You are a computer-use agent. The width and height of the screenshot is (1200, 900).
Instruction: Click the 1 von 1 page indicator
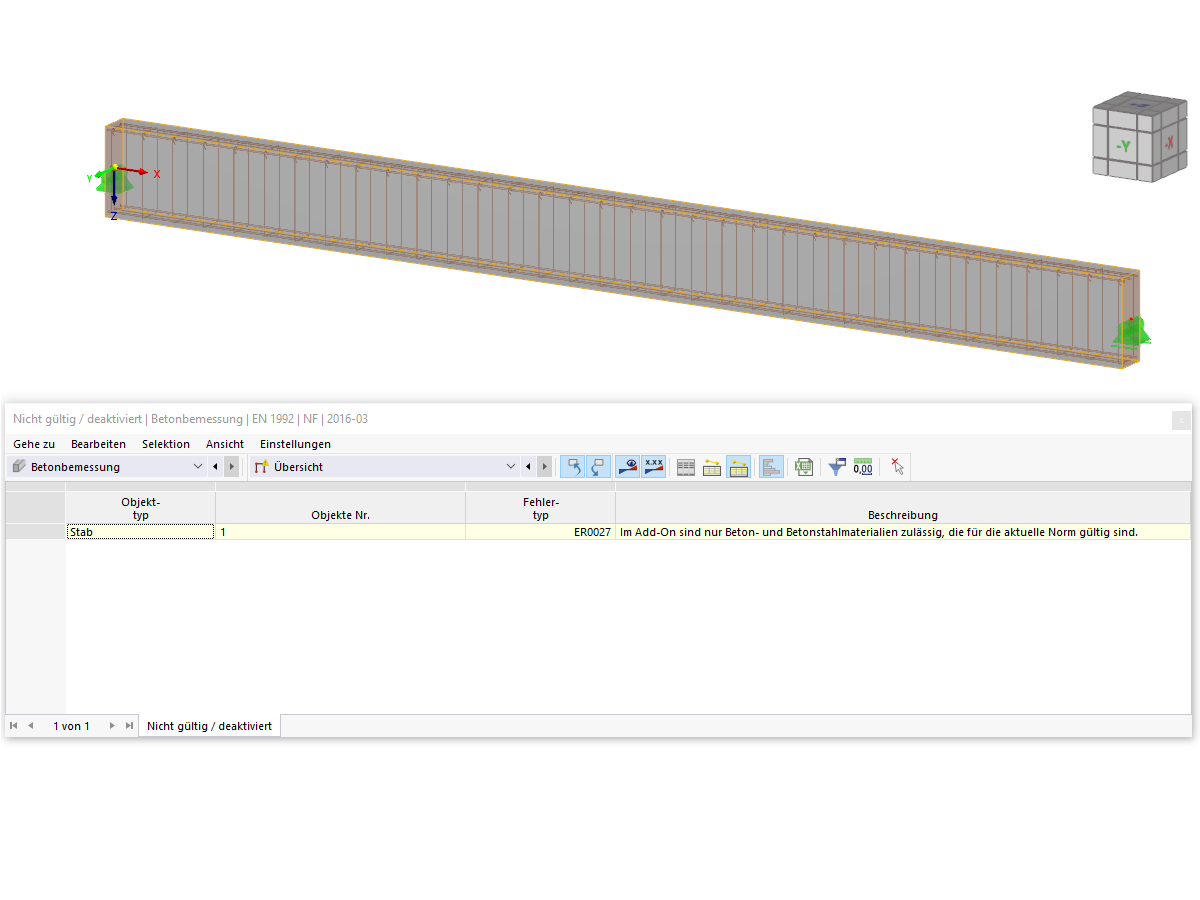click(71, 726)
